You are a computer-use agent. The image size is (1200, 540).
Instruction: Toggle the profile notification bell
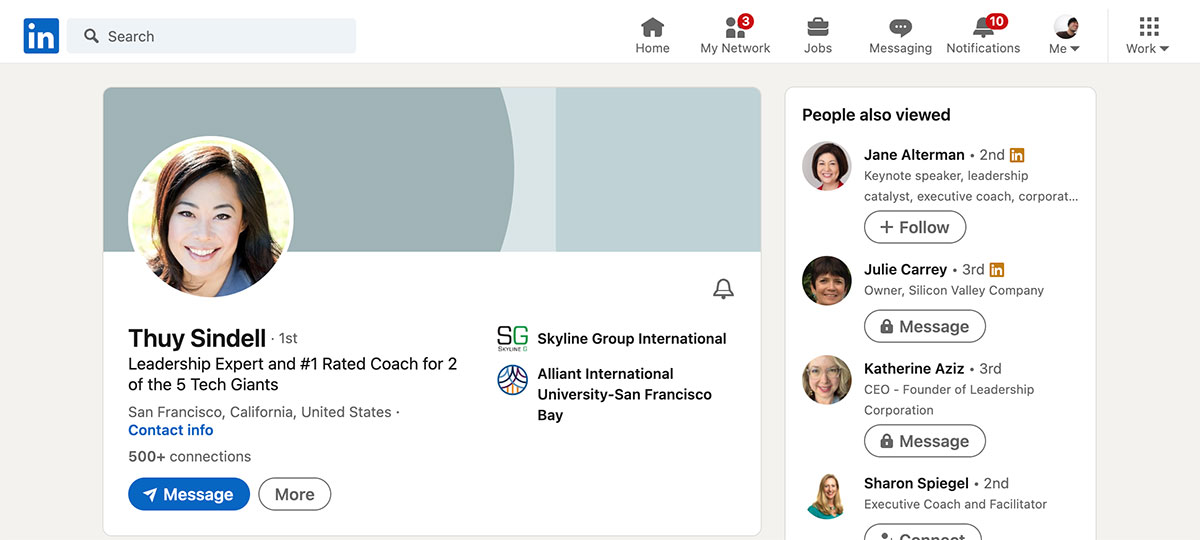pyautogui.click(x=723, y=289)
